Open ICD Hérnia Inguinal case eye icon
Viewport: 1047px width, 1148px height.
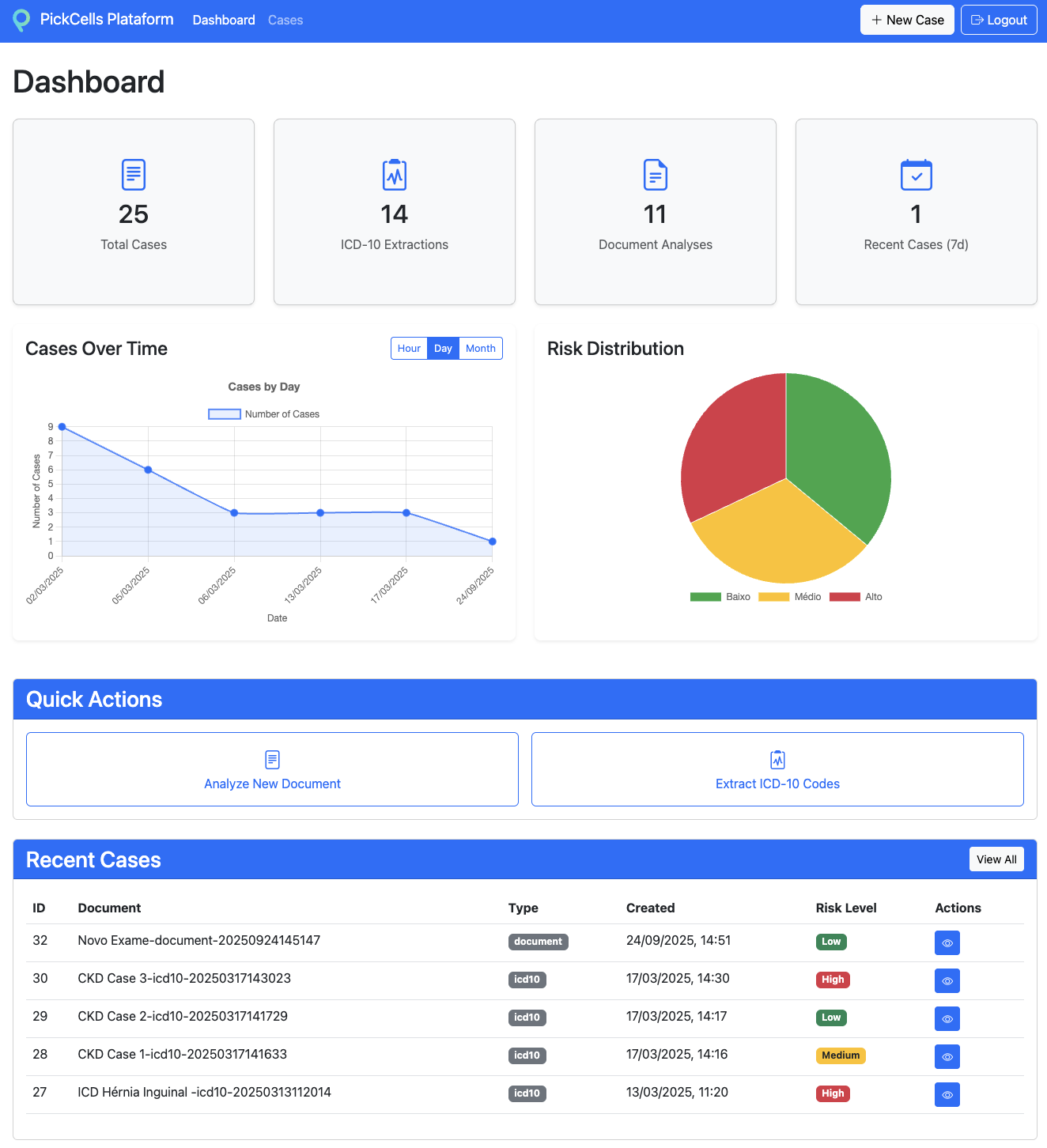coord(947,1094)
